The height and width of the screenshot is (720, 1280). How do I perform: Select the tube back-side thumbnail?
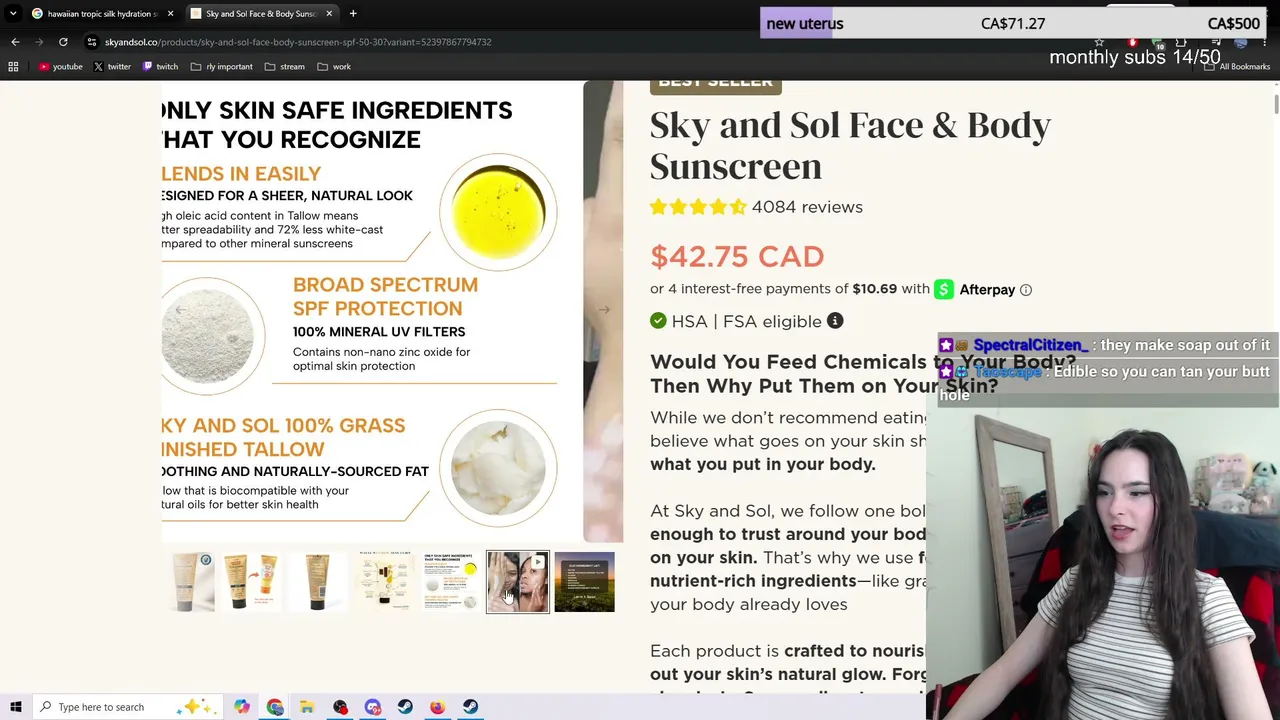(x=318, y=581)
